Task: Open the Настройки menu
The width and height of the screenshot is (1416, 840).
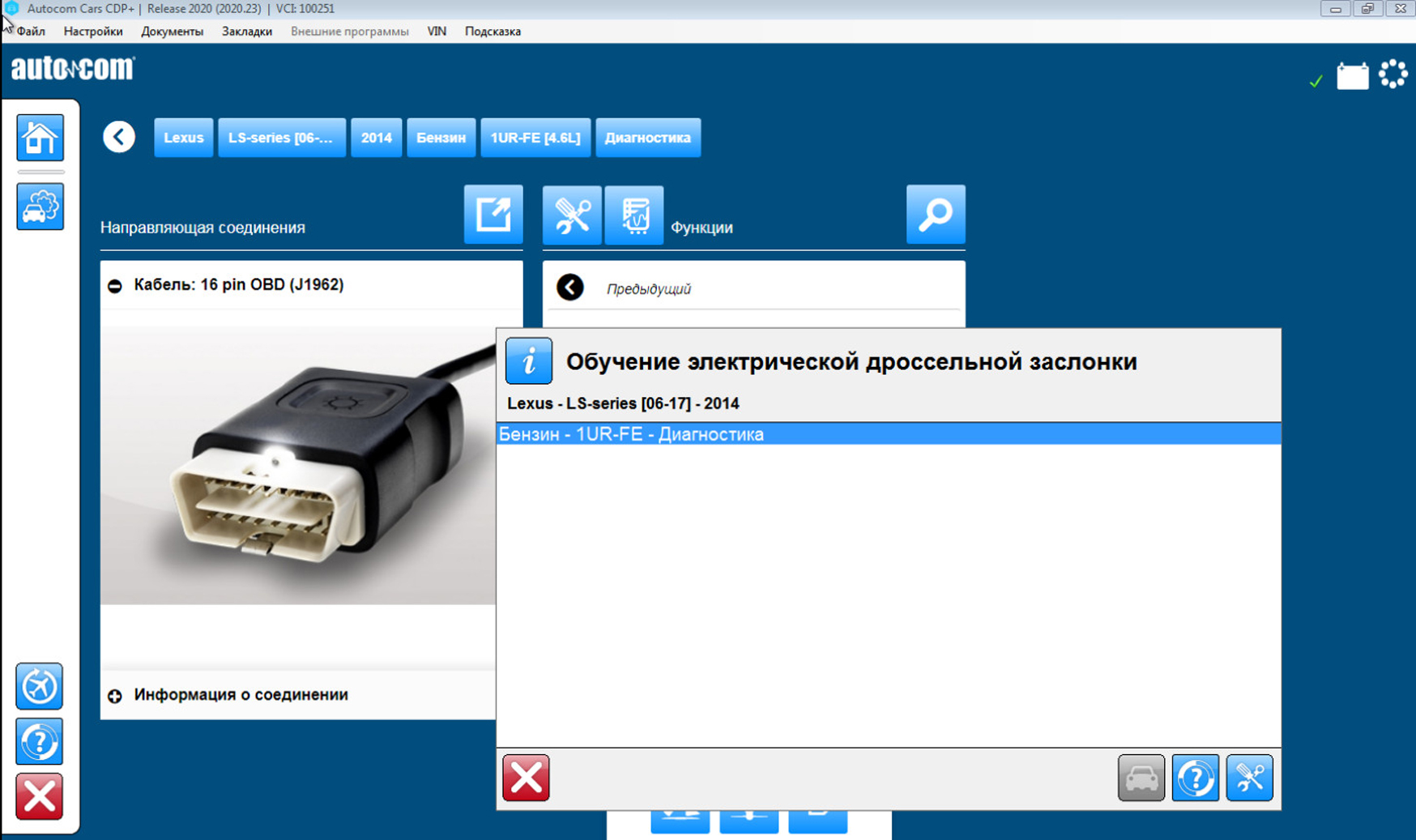Action: tap(93, 32)
